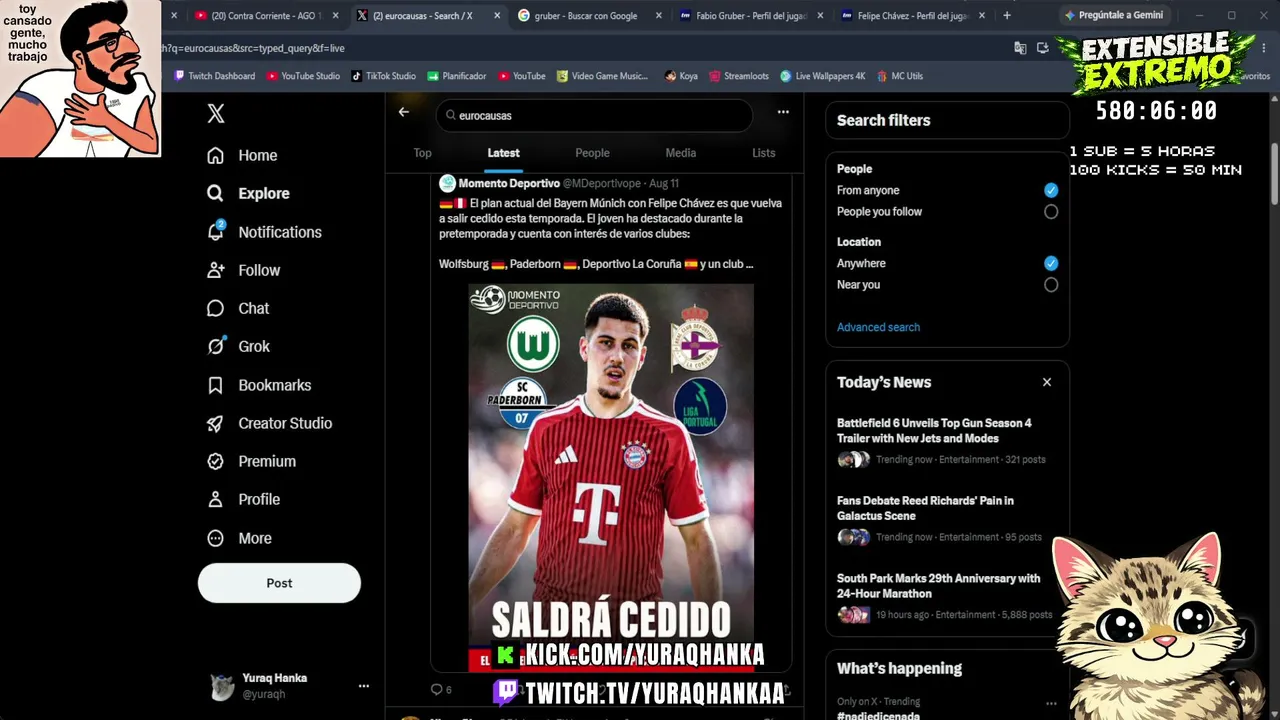Viewport: 1280px width, 720px height.
Task: Switch to the Top search tab
Action: click(423, 153)
